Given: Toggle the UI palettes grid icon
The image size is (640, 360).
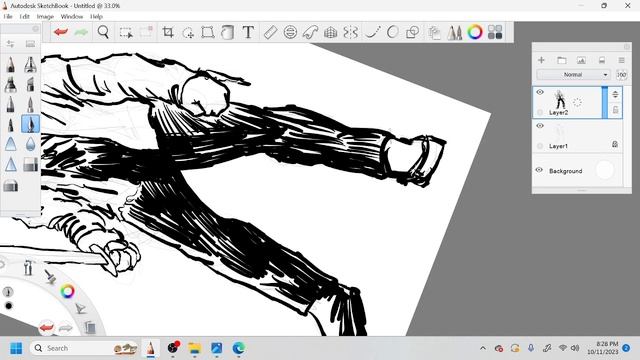Looking at the screenshot, I should (495, 32).
